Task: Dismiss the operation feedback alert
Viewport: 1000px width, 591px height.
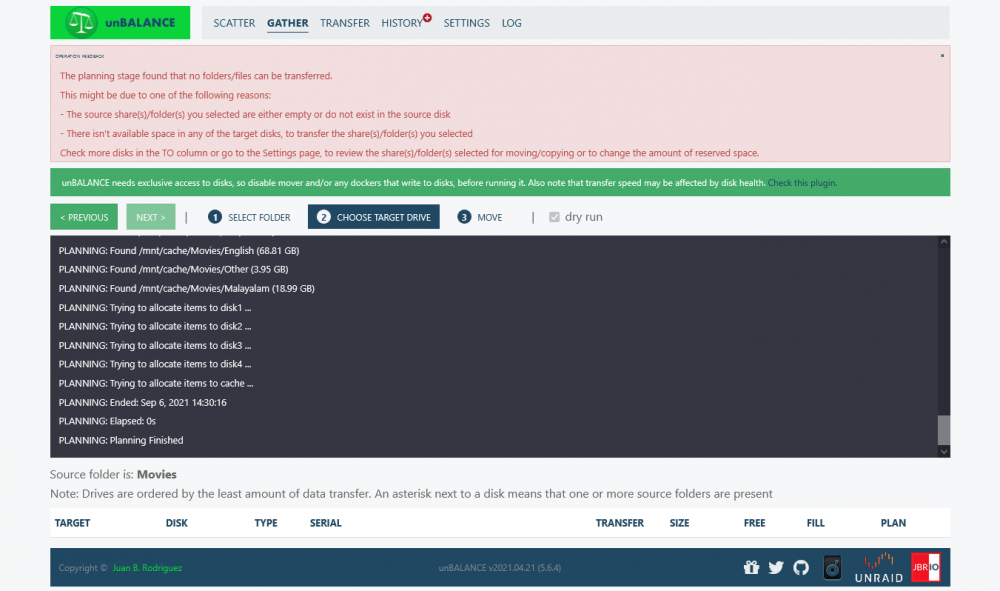Action: [942, 55]
